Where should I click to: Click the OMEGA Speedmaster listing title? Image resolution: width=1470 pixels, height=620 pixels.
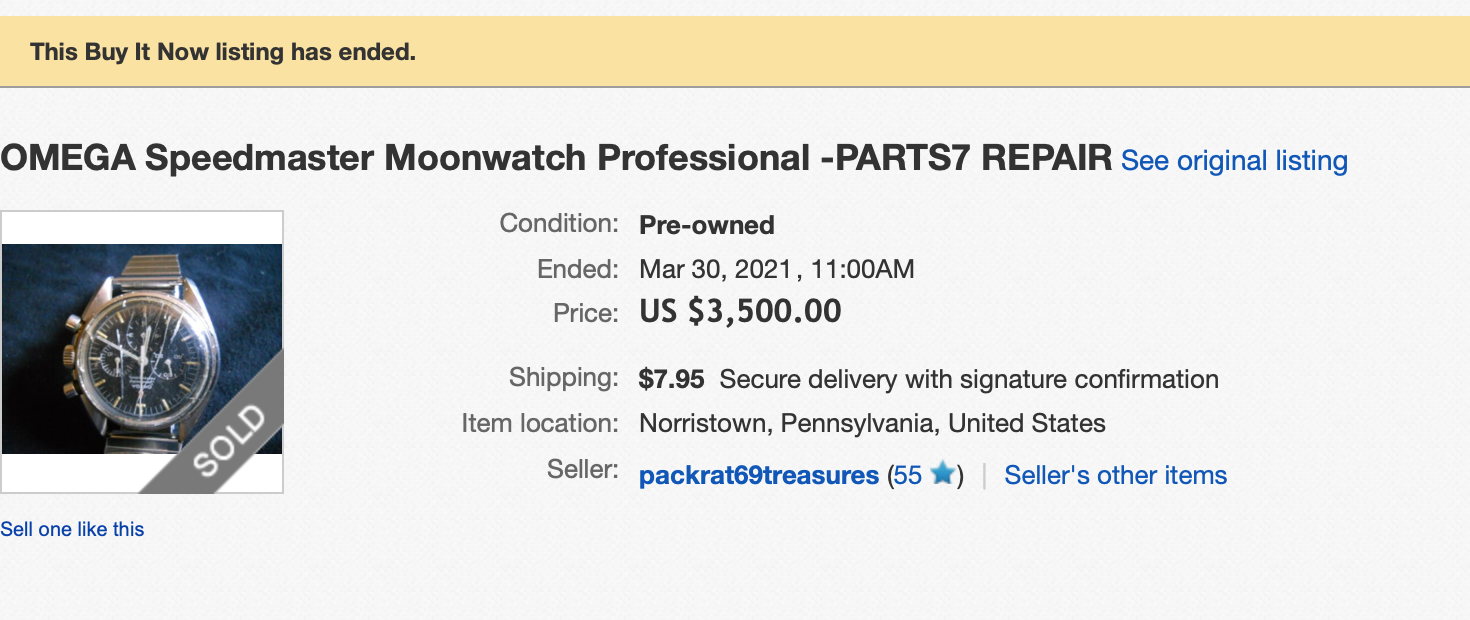pyautogui.click(x=556, y=158)
